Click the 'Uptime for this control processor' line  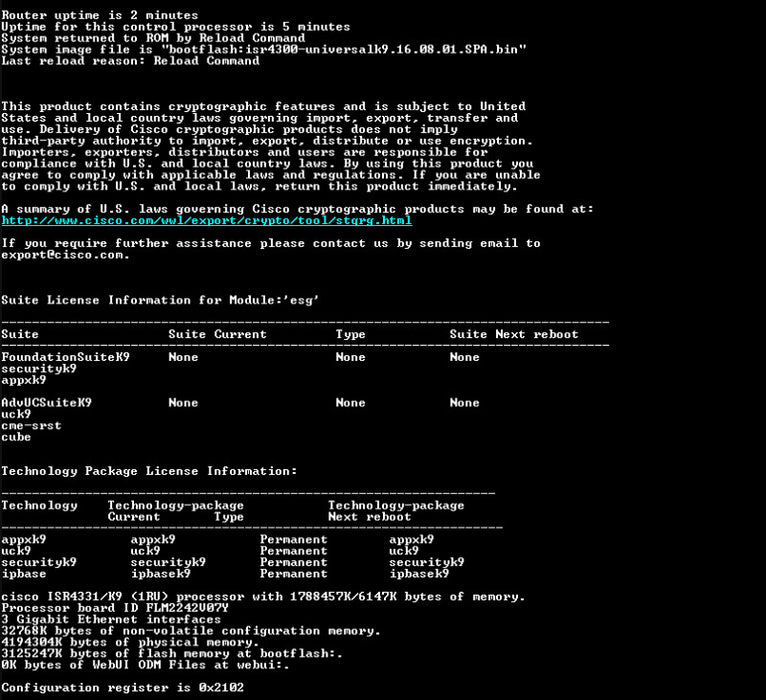coord(175,27)
